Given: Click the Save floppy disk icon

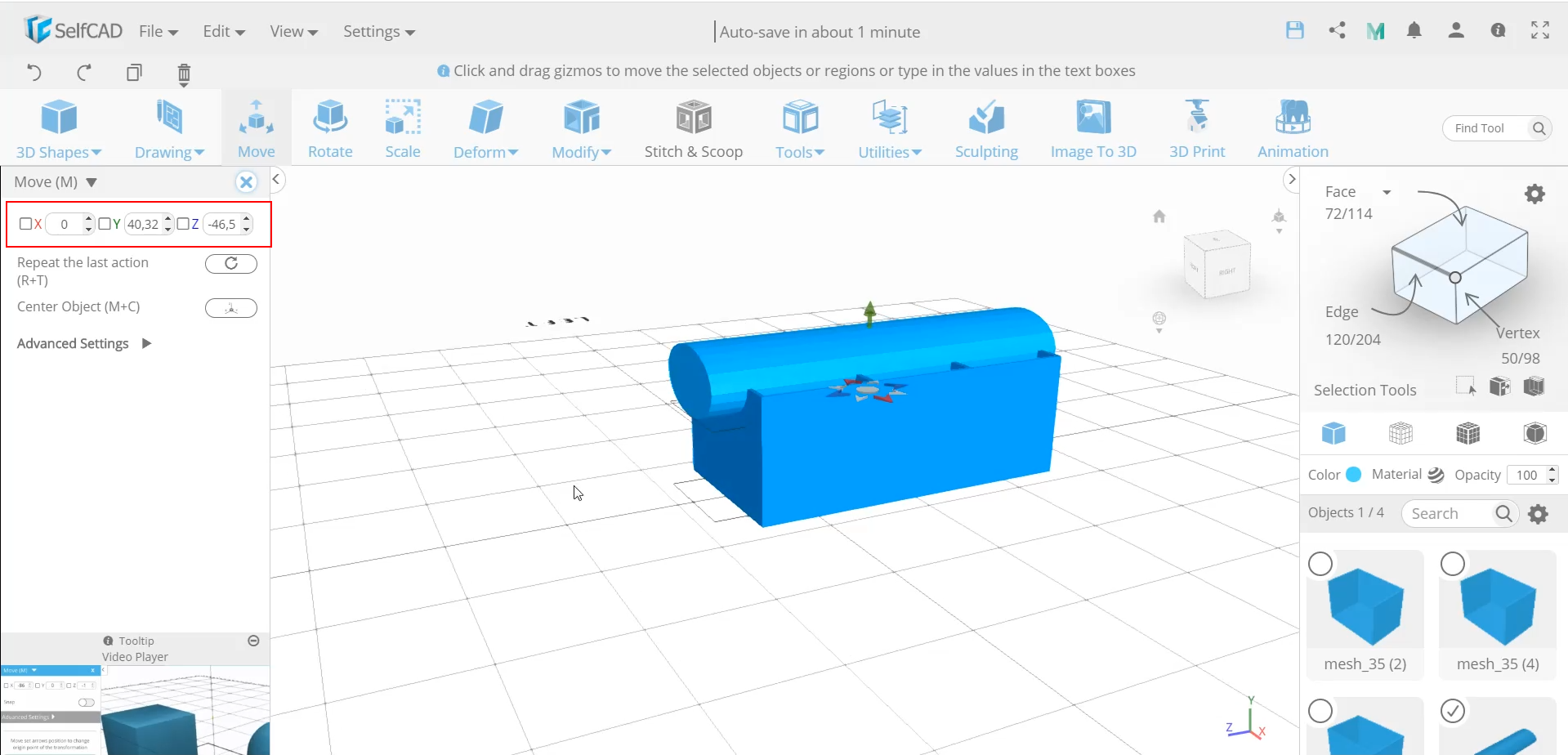Looking at the screenshot, I should (1295, 31).
